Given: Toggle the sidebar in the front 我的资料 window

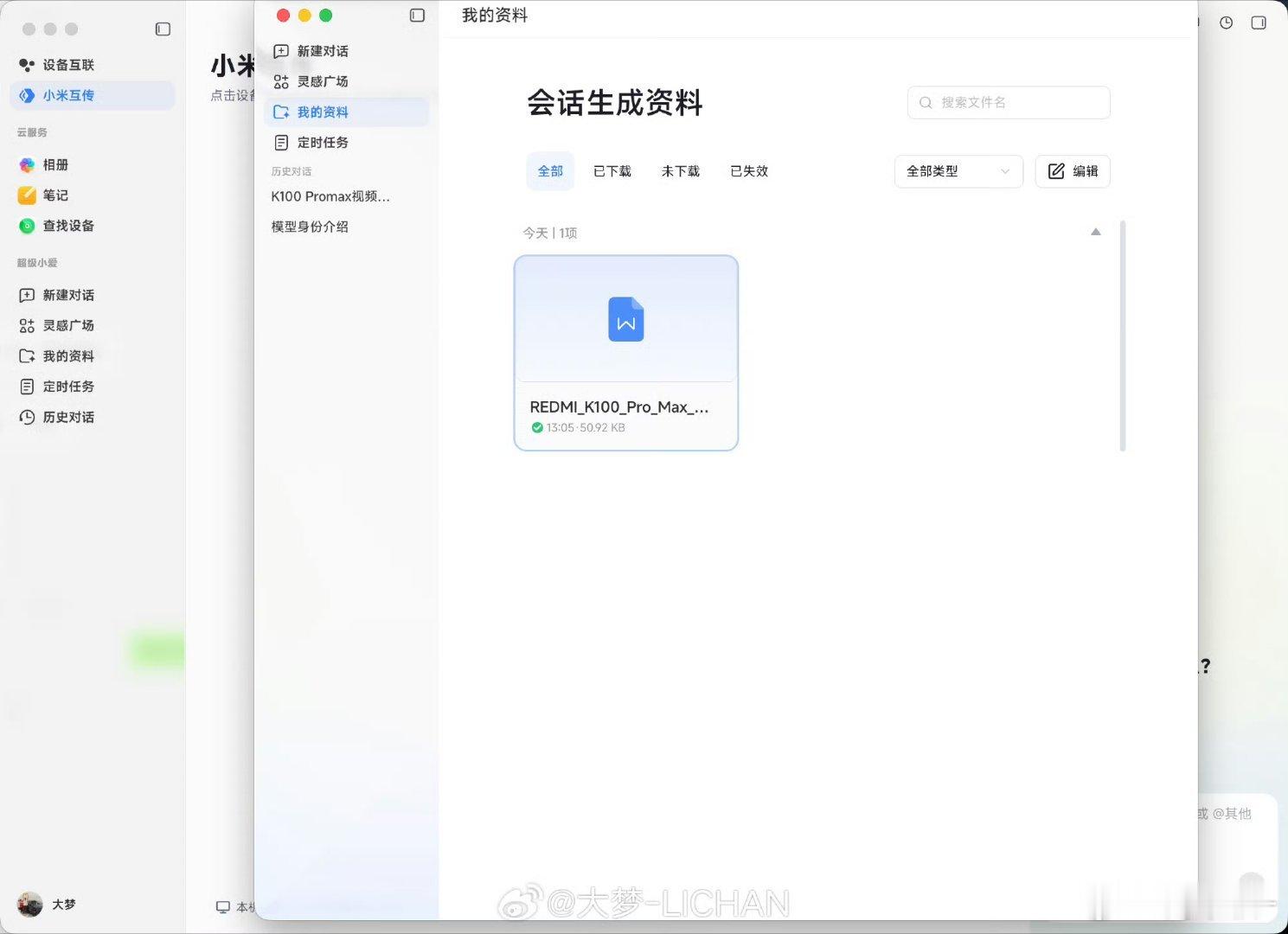Looking at the screenshot, I should 417,16.
